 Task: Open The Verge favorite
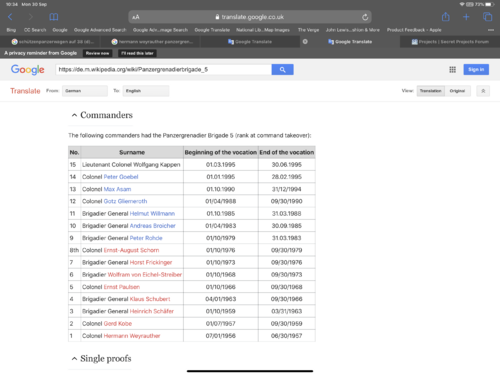coord(308,30)
